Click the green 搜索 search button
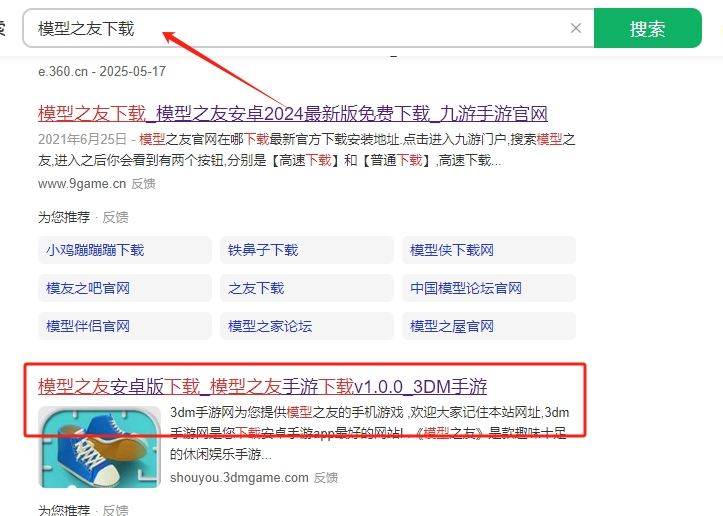Screen dimensions: 723x516 647,29
